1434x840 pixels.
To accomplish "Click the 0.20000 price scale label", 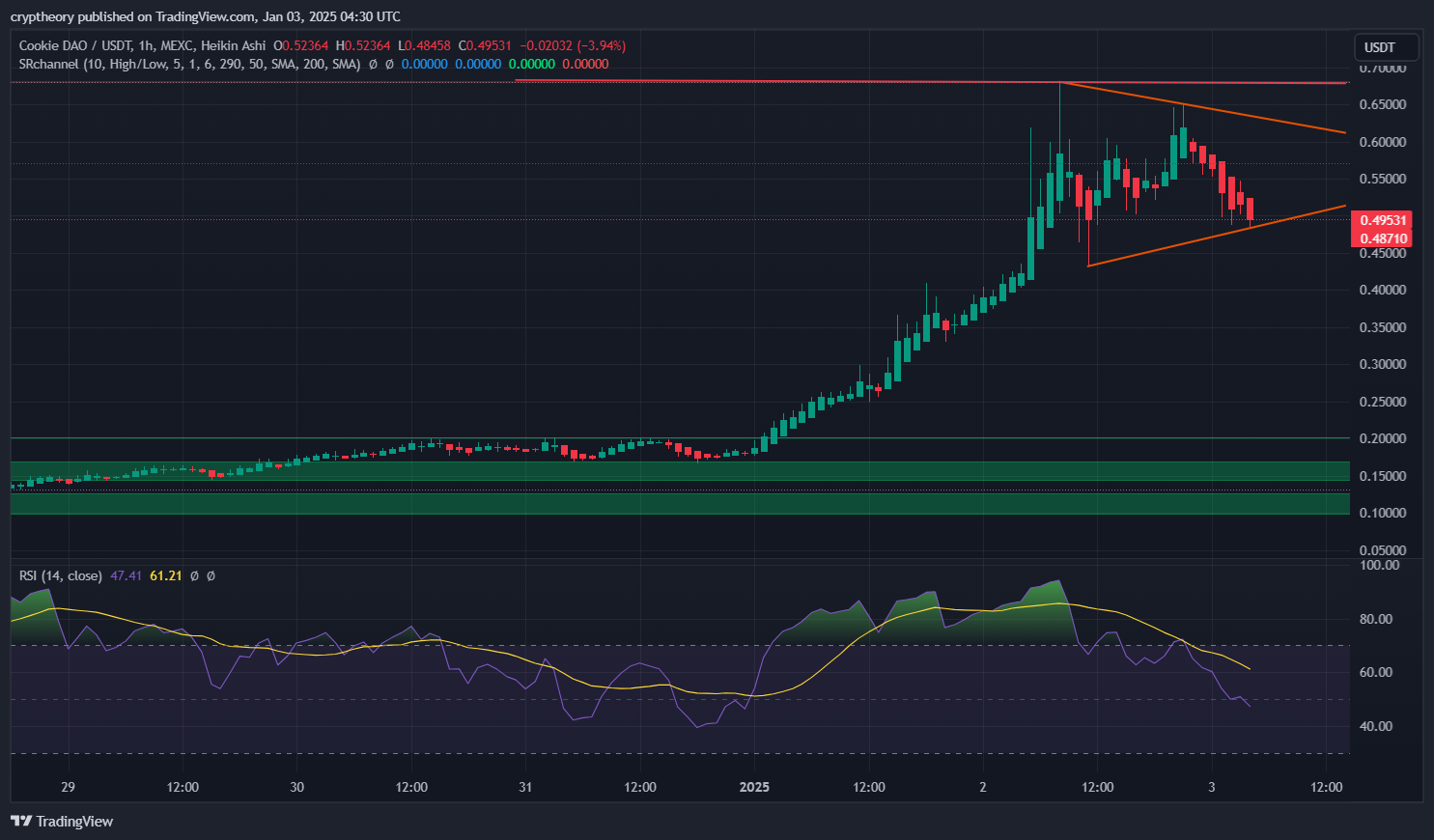I will (1383, 438).
